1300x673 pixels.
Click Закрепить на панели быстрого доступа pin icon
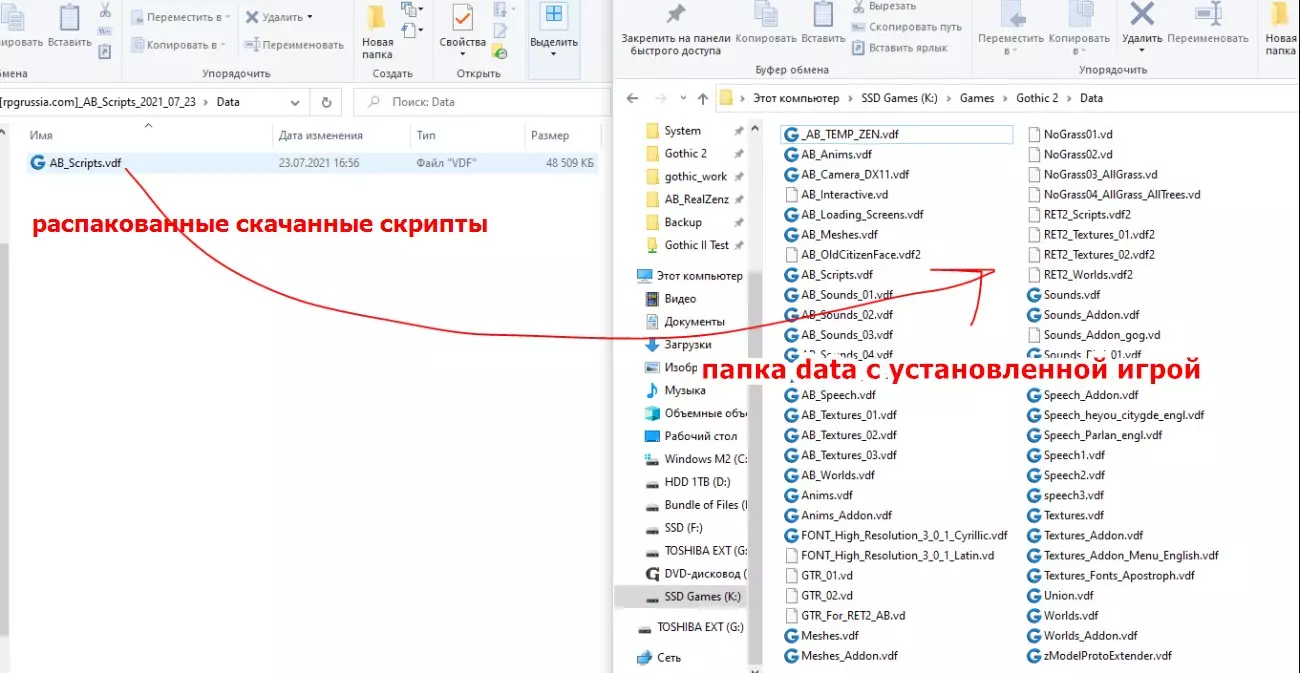click(x=676, y=14)
